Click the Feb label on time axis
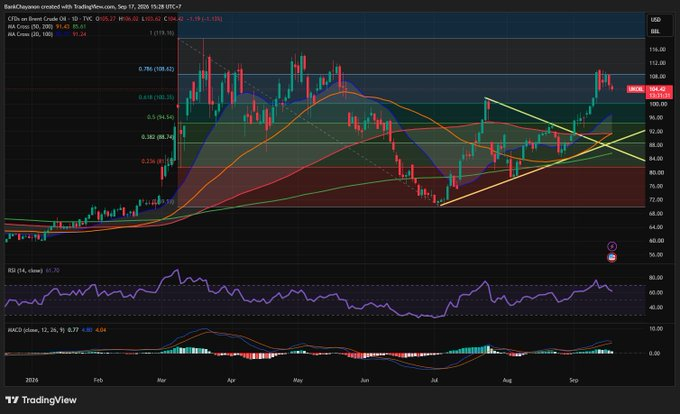 [x=98, y=380]
